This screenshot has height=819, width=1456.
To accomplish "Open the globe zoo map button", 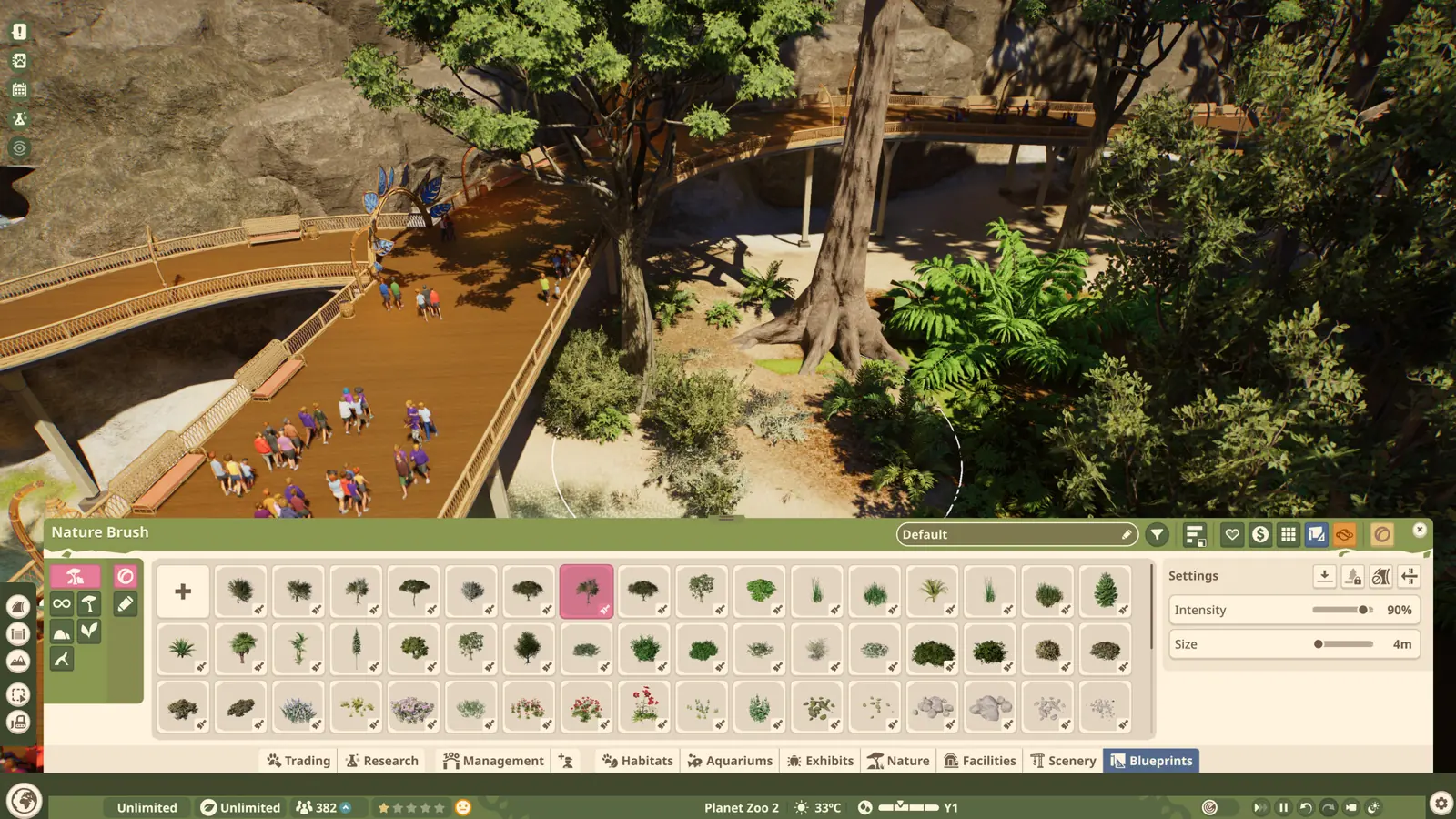I will (x=25, y=801).
